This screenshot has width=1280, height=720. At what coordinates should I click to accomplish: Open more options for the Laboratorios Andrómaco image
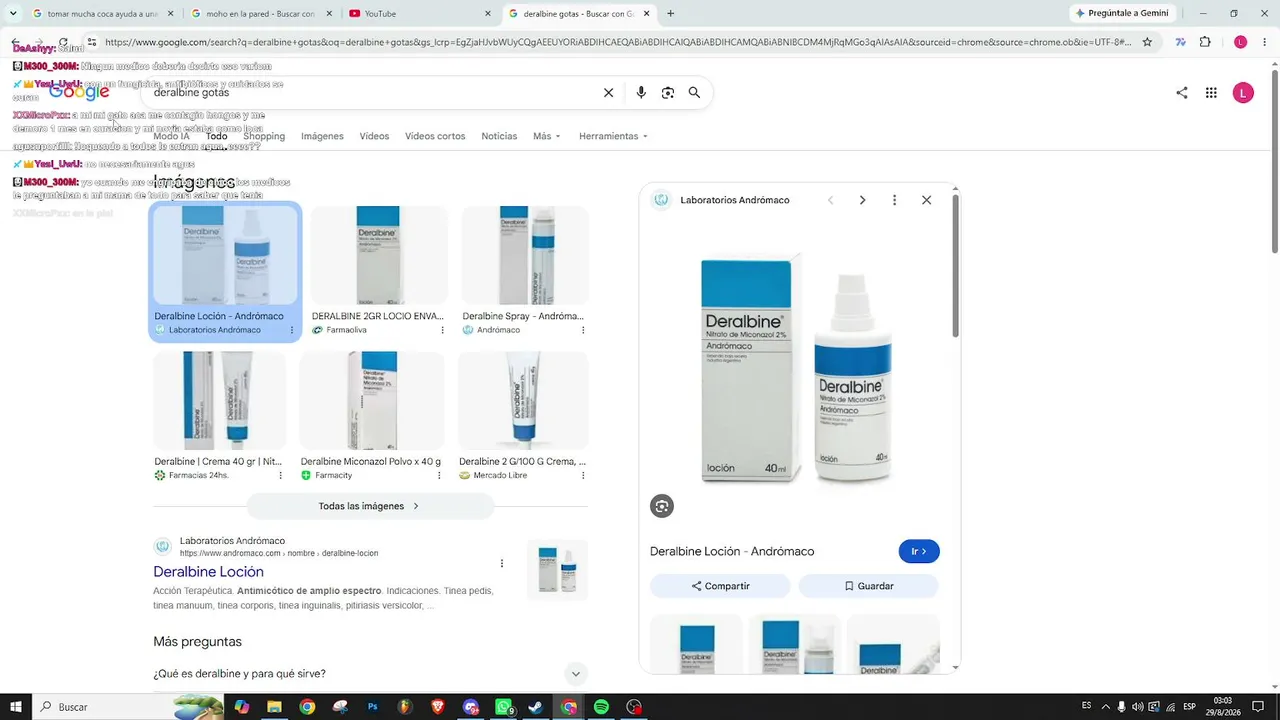point(292,330)
